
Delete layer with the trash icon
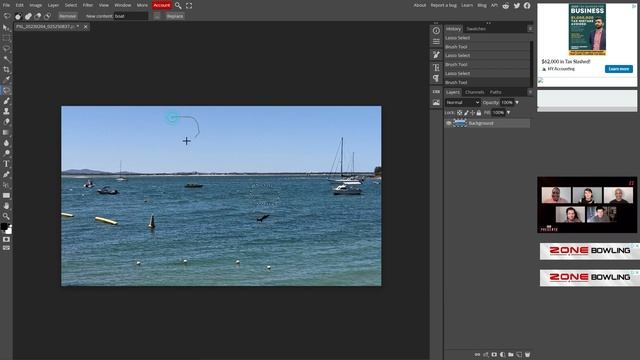(x=527, y=355)
